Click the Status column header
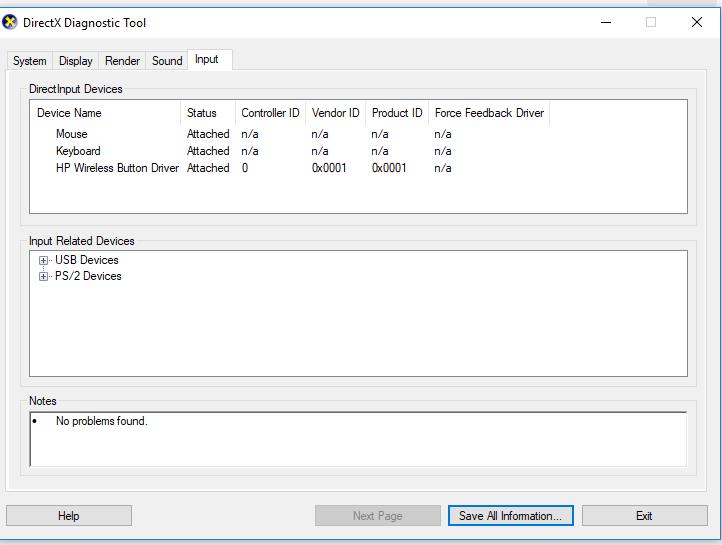Viewport: 722px width, 545px height. click(x=208, y=113)
